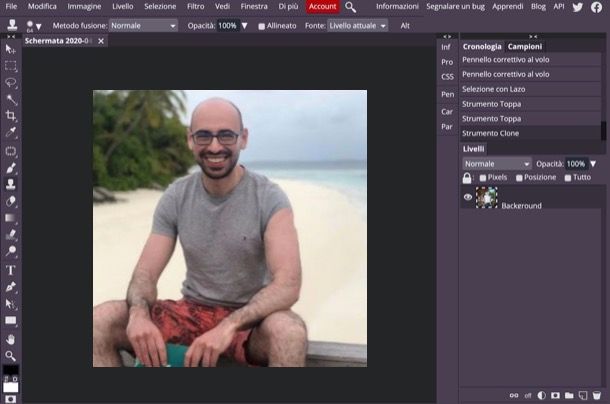
Task: Select the Rectangle Select tool
Action: pyautogui.click(x=11, y=66)
